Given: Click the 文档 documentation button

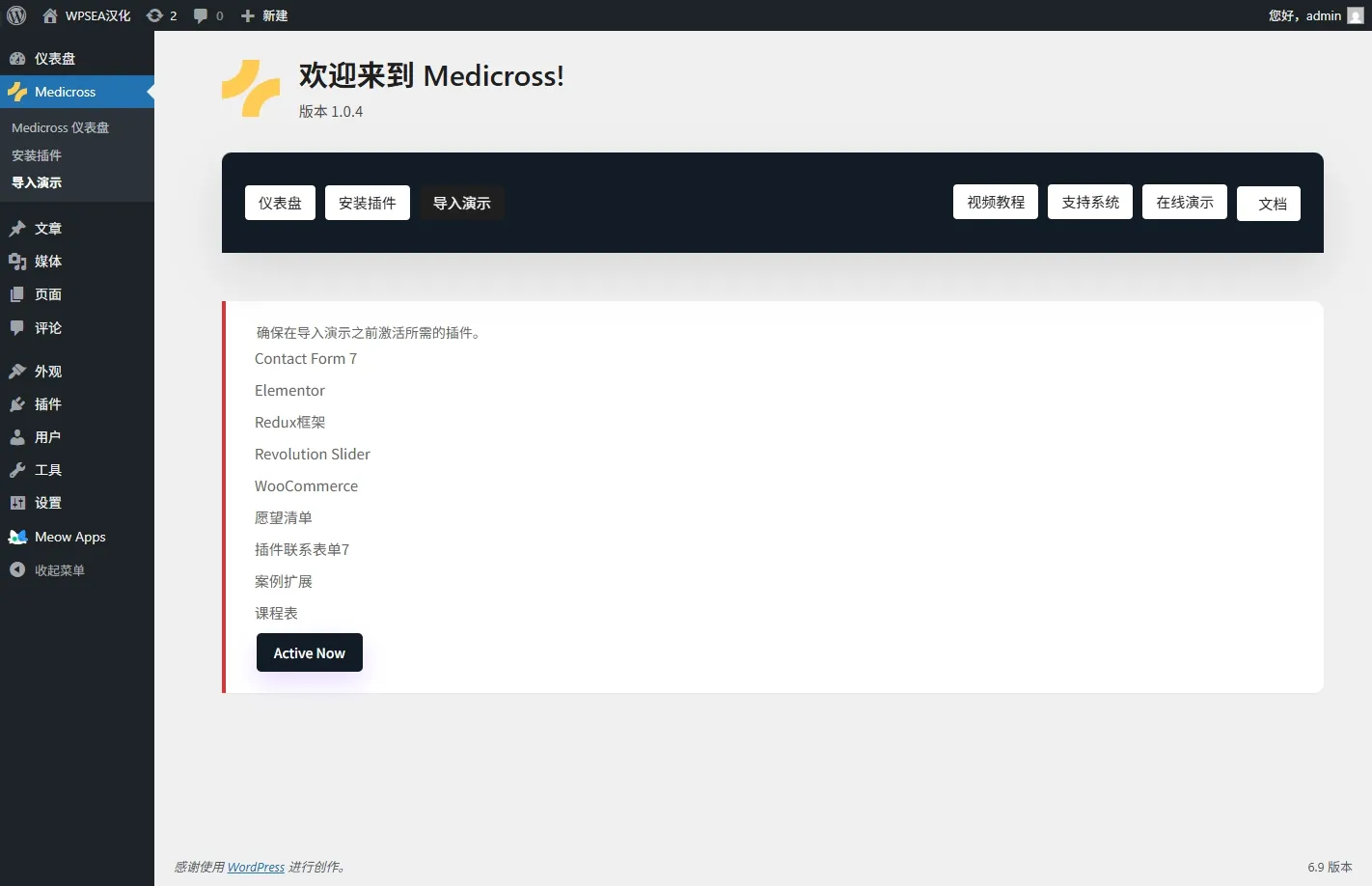Looking at the screenshot, I should 1271,204.
